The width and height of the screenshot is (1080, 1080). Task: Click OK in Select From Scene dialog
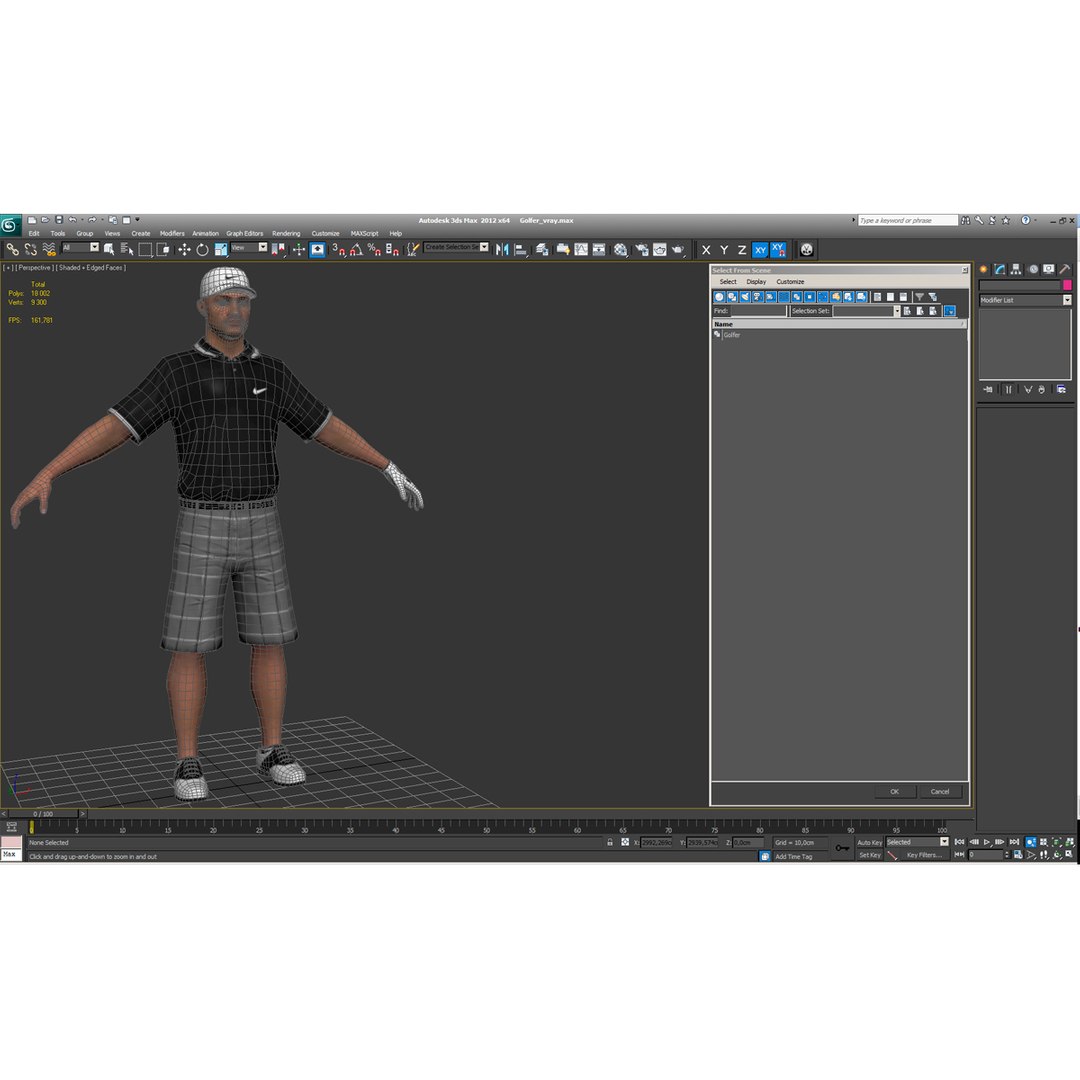[895, 791]
